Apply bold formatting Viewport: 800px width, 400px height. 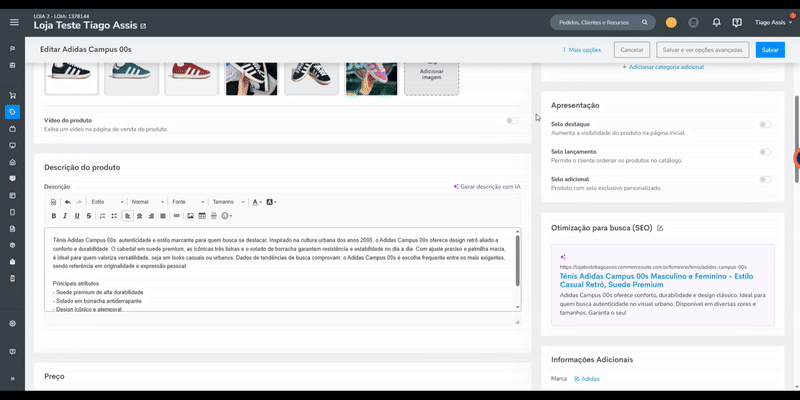[54, 216]
